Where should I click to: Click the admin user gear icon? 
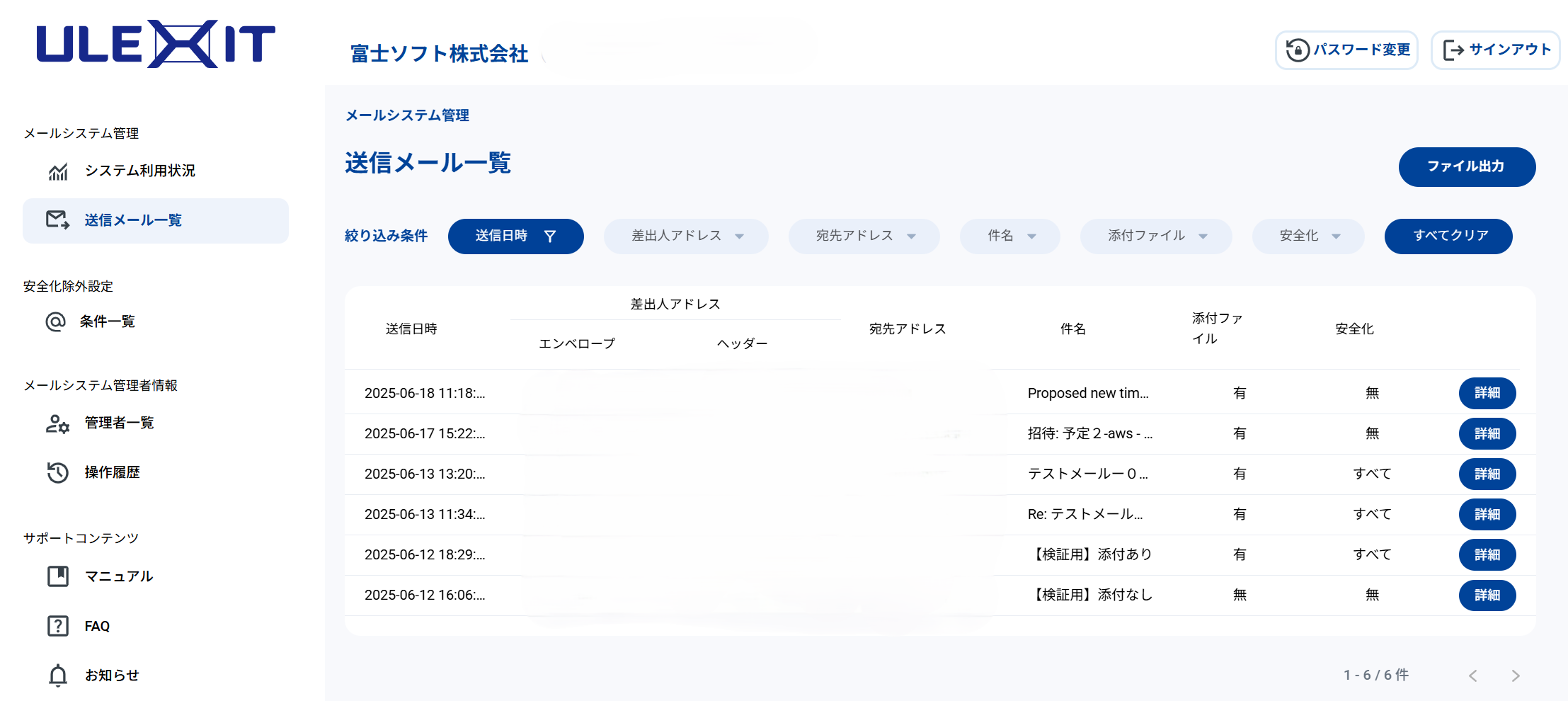coord(57,423)
